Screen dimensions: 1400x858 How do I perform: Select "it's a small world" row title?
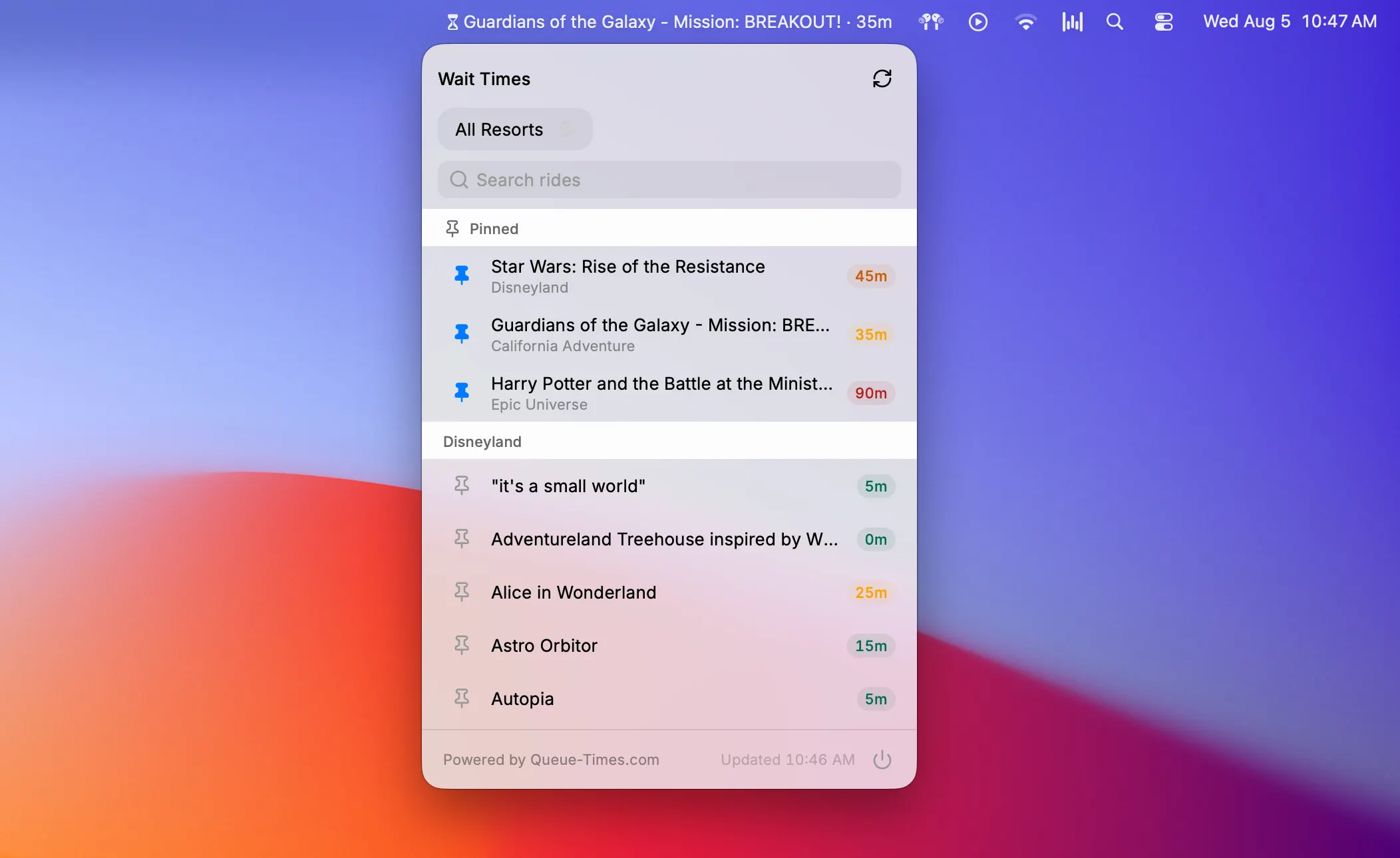pyautogui.click(x=568, y=486)
